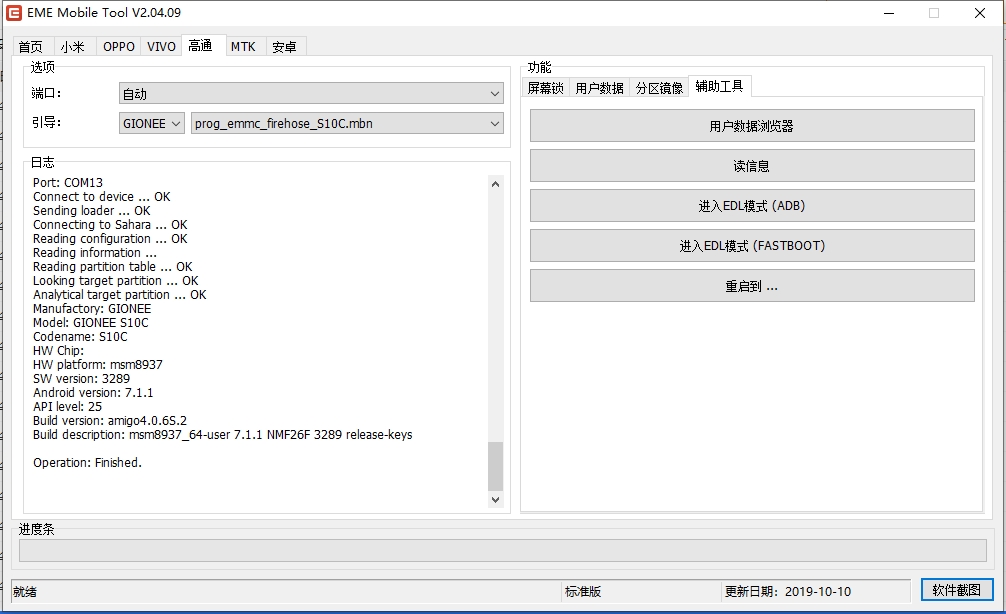Click the 'Operation: Finished.' log line
The width and height of the screenshot is (1006, 614).
[87, 463]
